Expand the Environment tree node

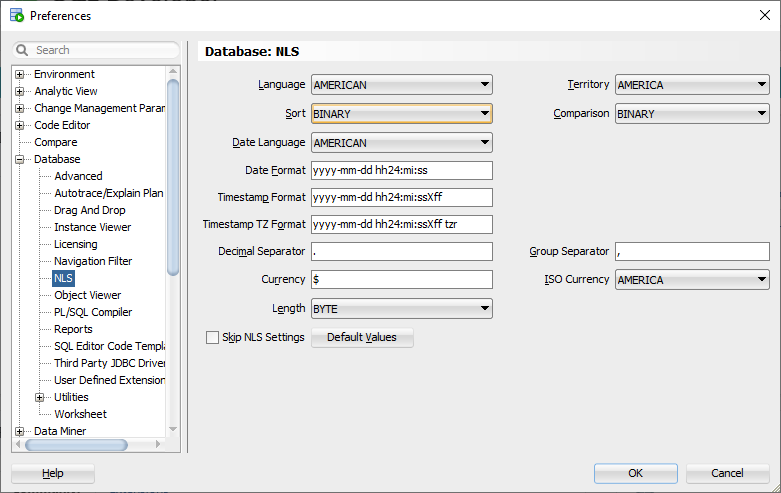click(x=20, y=75)
